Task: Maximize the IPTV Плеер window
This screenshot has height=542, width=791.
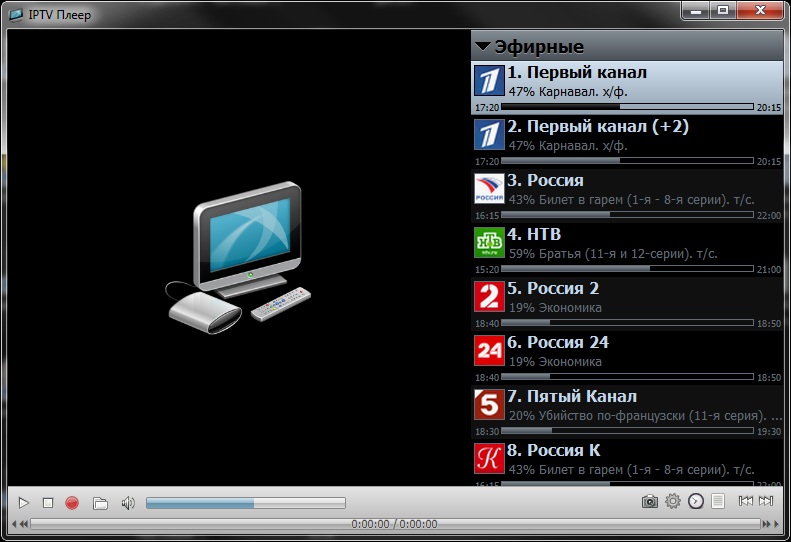Action: tap(723, 11)
